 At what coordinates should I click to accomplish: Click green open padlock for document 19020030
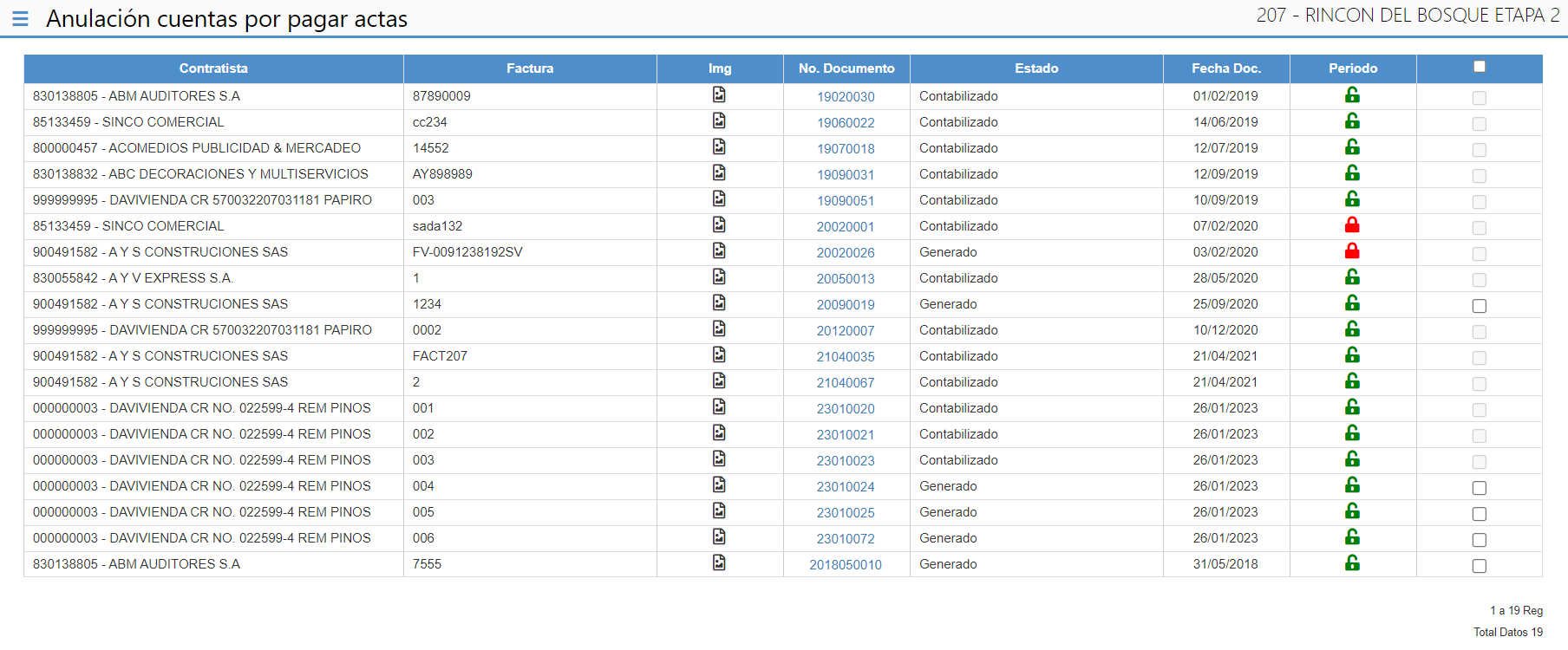point(1352,94)
